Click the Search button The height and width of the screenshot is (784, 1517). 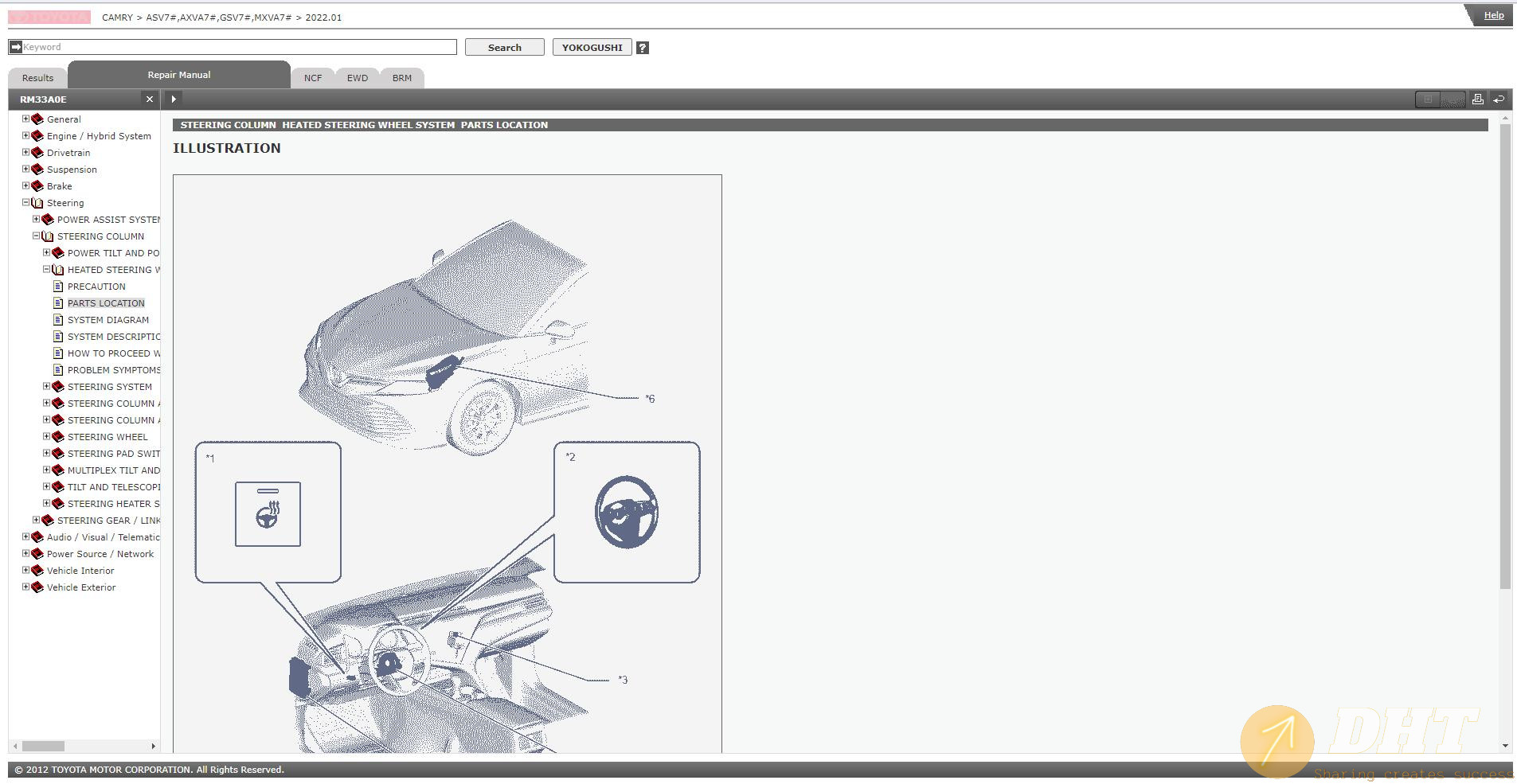pos(505,48)
